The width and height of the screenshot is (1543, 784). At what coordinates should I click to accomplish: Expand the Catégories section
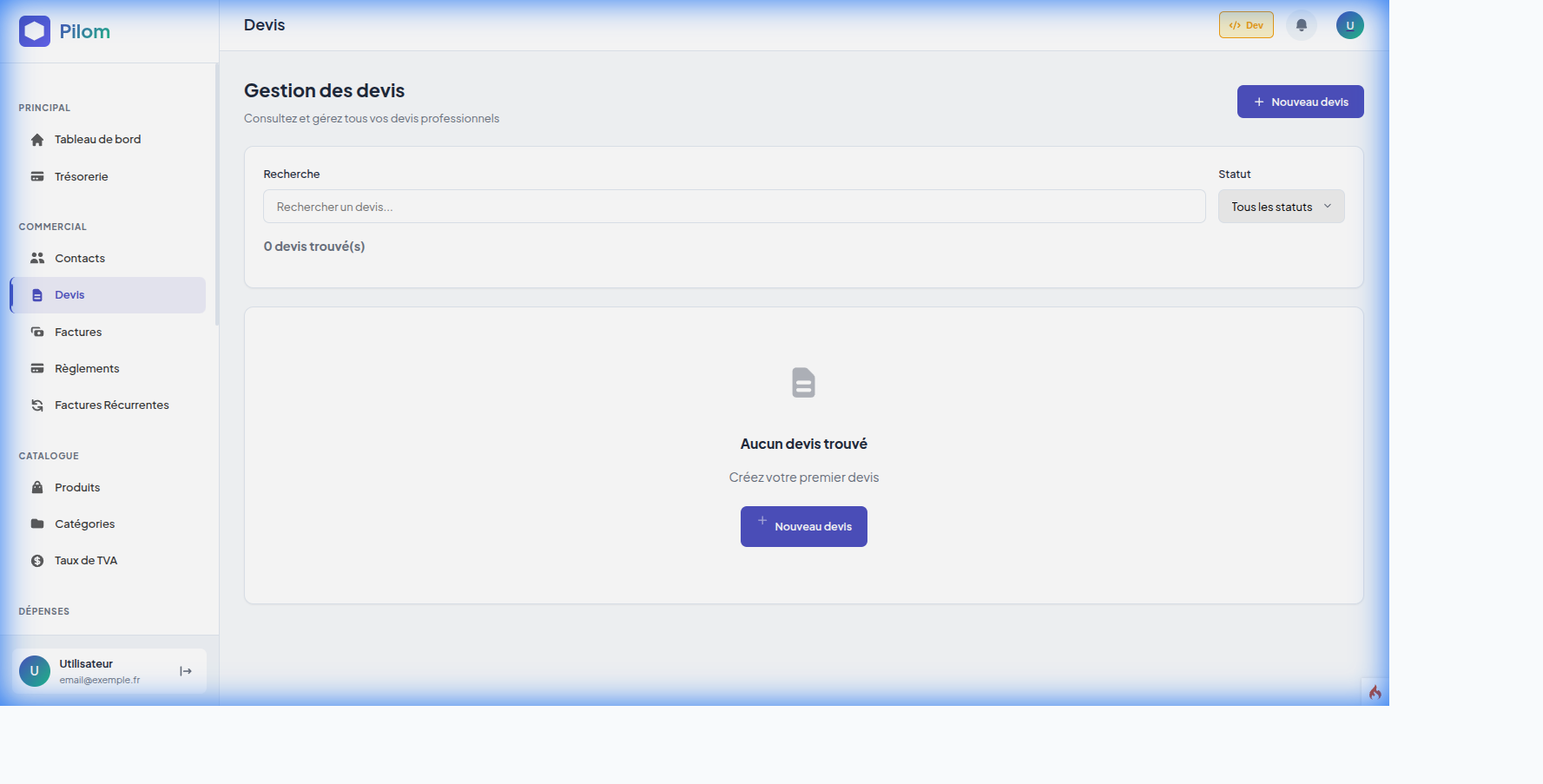click(84, 524)
